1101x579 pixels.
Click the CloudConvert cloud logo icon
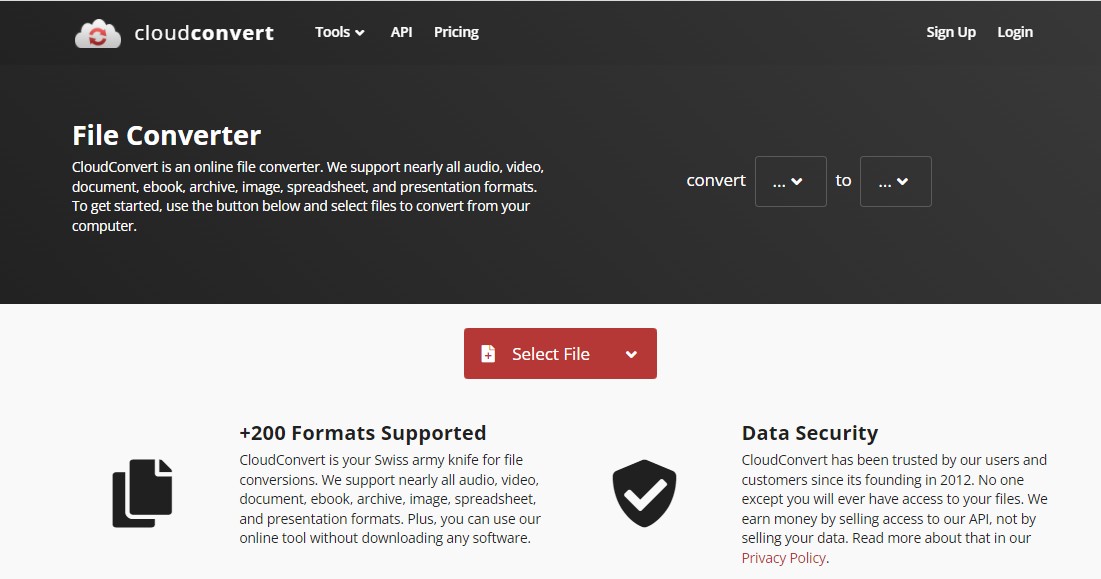point(97,33)
